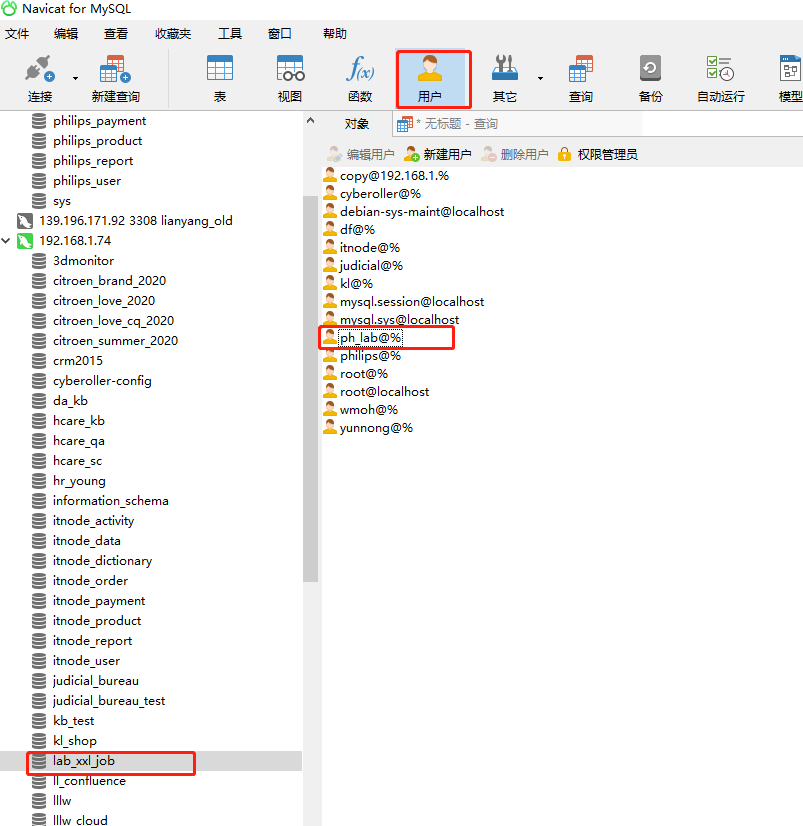Click the highlighted 用户 (Users) icon

click(433, 77)
